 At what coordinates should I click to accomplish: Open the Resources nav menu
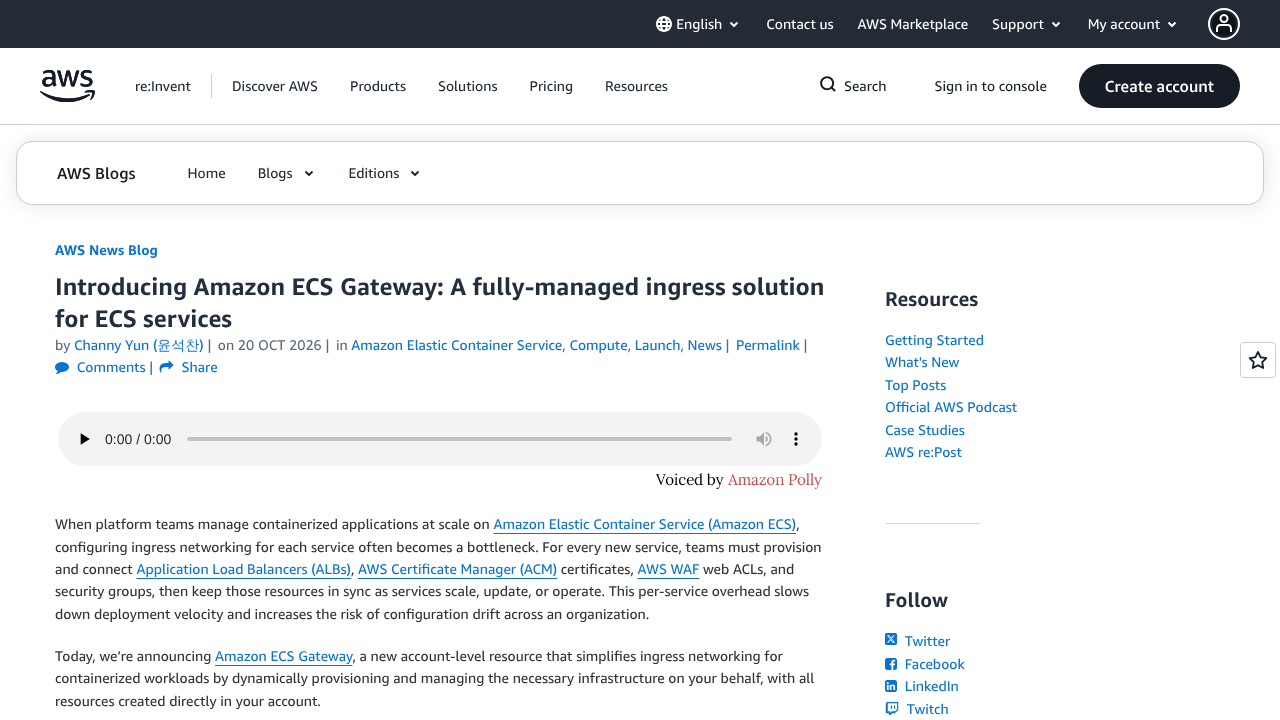point(636,86)
